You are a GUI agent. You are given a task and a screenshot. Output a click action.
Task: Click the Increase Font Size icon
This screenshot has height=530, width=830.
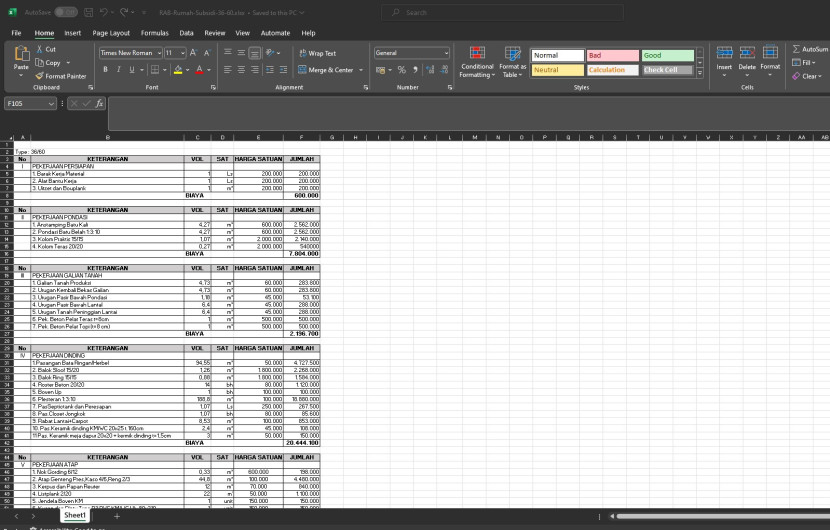click(x=194, y=53)
